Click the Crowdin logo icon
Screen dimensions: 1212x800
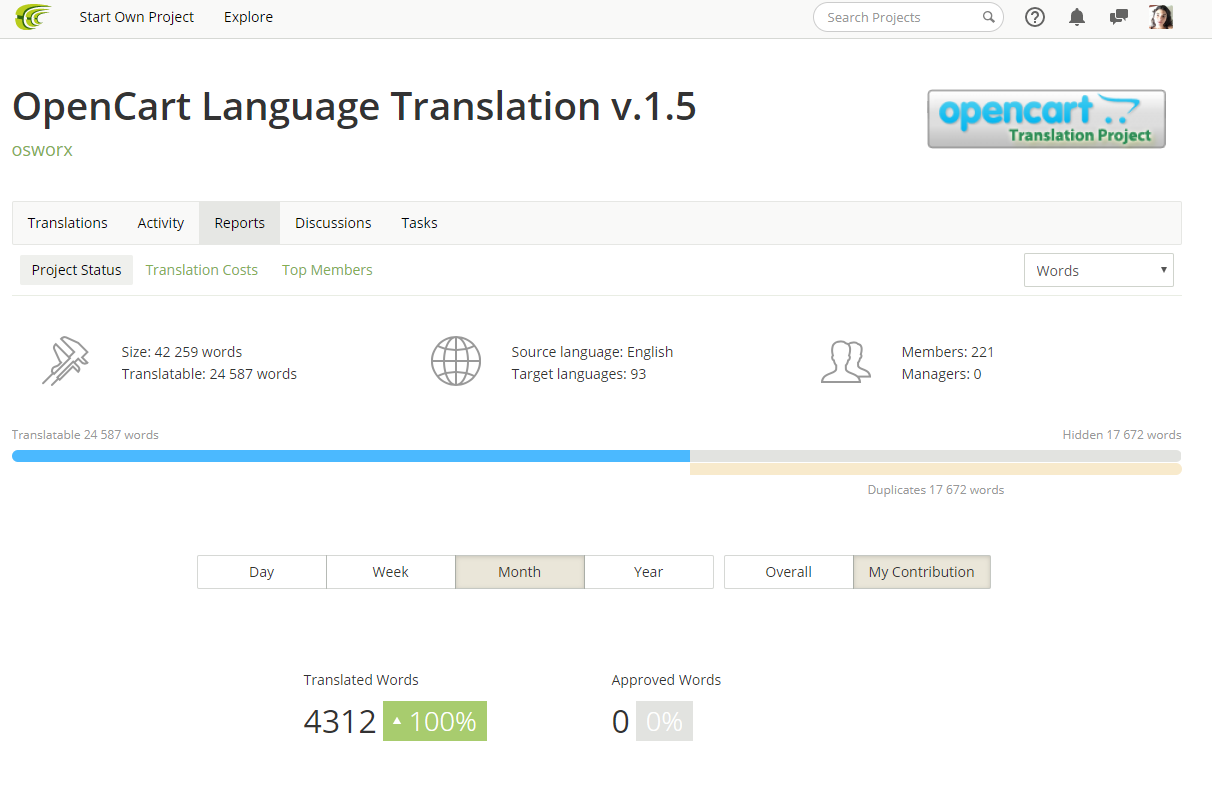point(33,17)
